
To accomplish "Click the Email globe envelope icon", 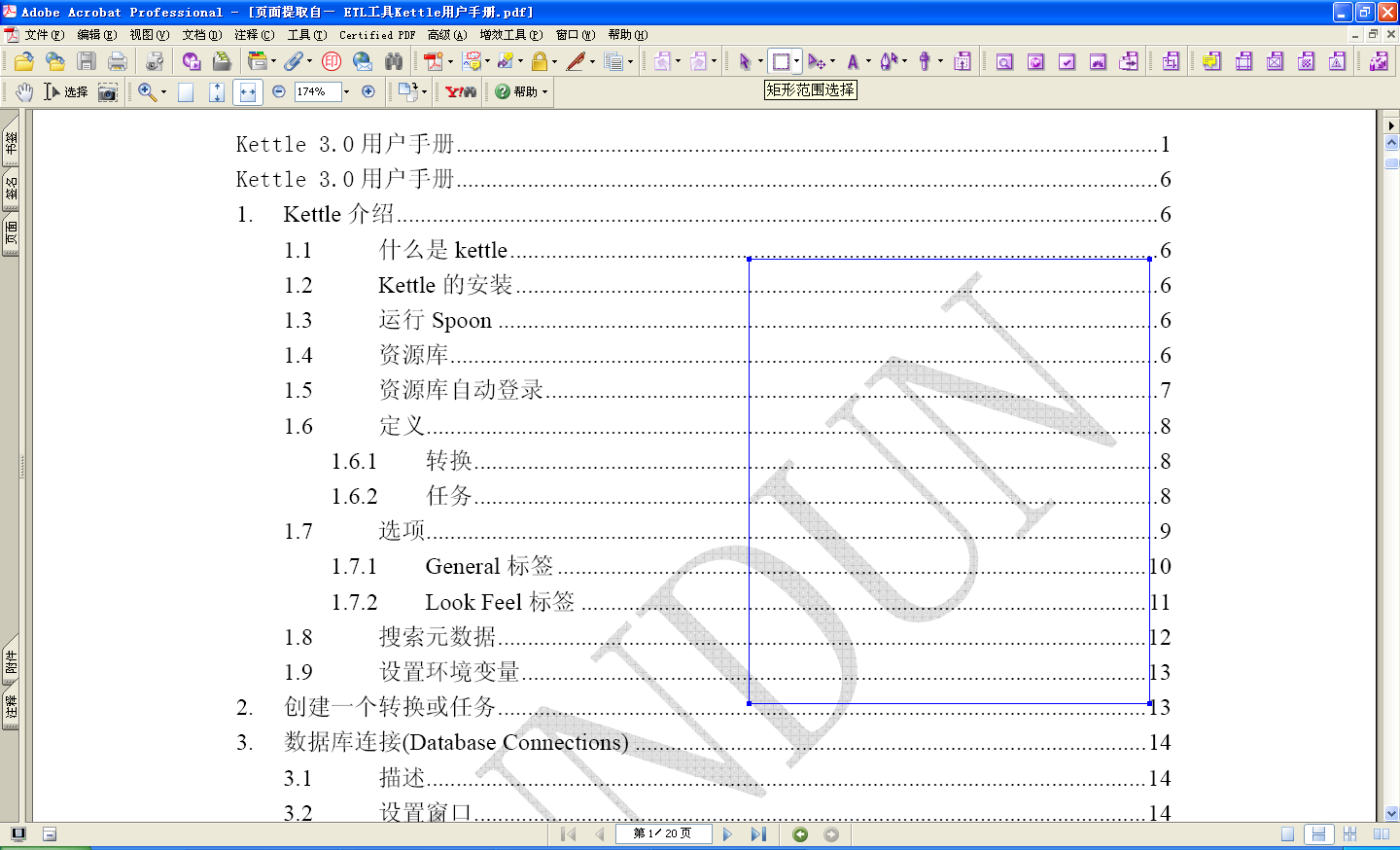I will point(363,61).
